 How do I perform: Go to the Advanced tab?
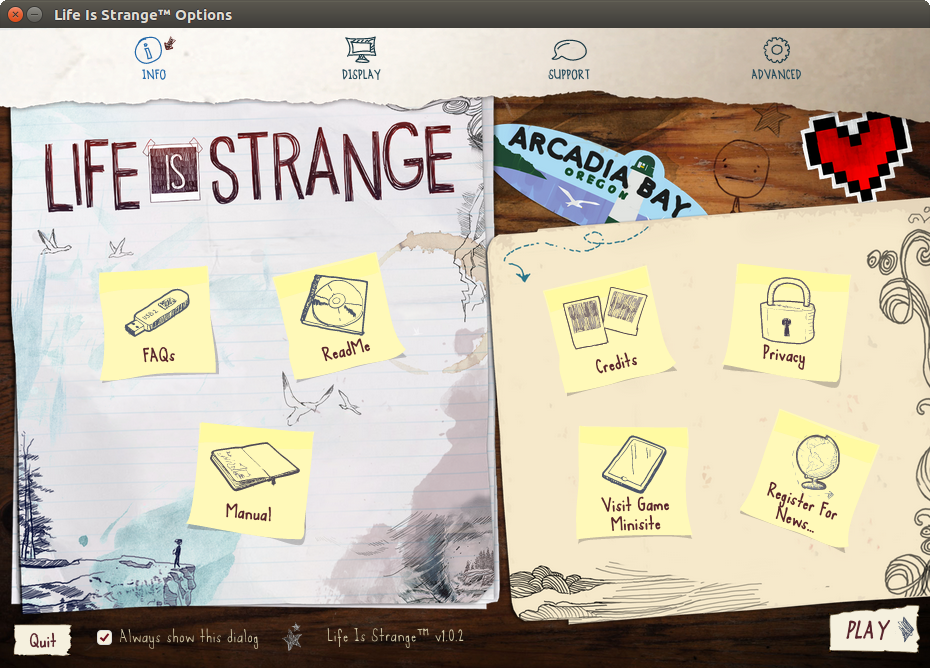pos(776,59)
